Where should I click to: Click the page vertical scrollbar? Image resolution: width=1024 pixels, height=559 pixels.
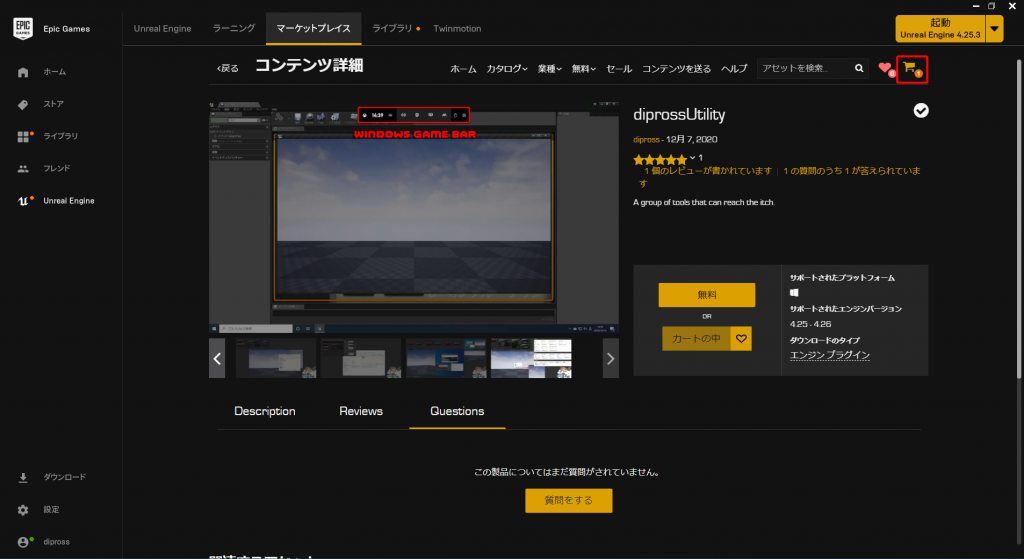point(1019,219)
